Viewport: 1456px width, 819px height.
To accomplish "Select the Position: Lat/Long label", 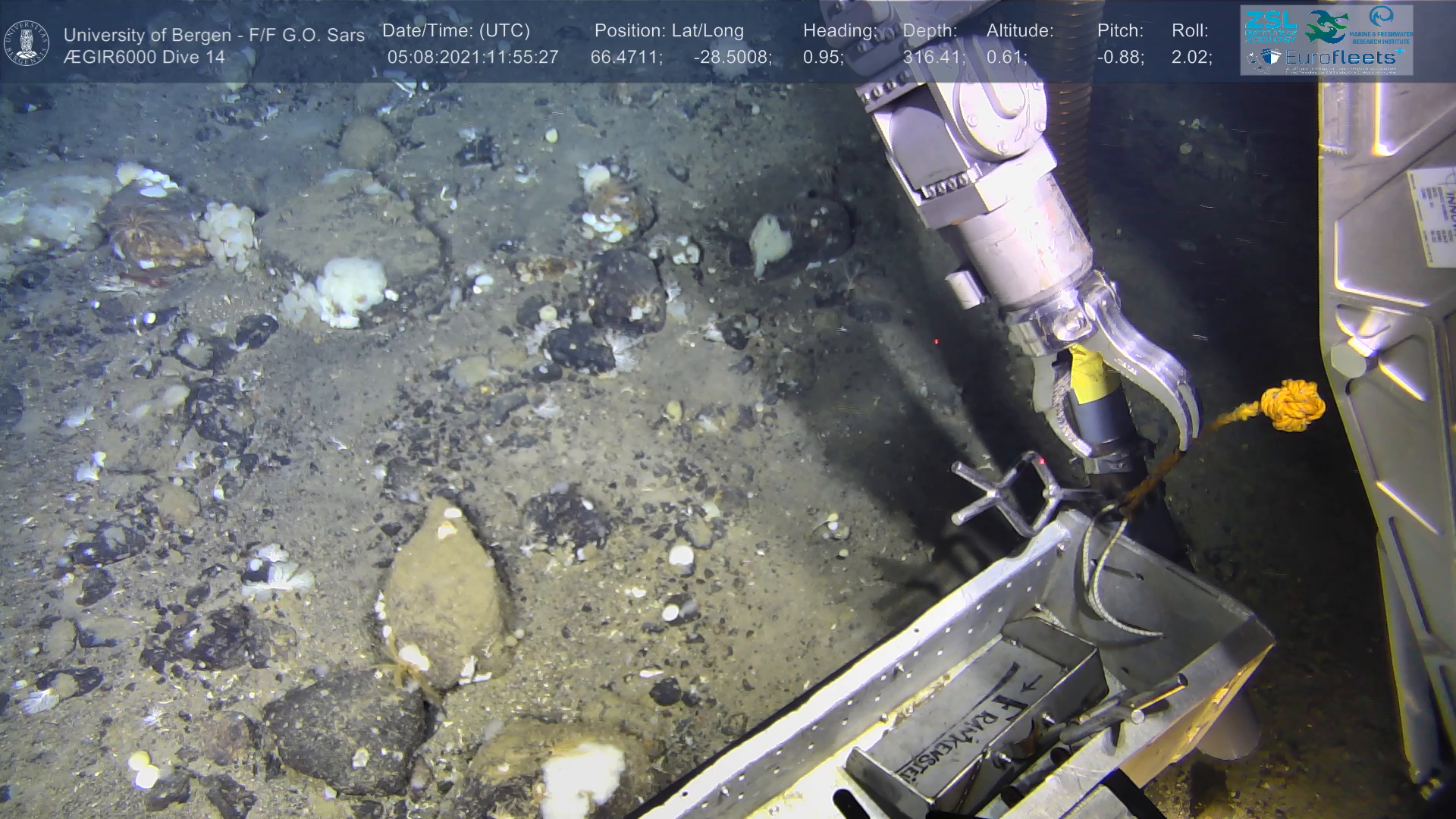I will (x=669, y=31).
